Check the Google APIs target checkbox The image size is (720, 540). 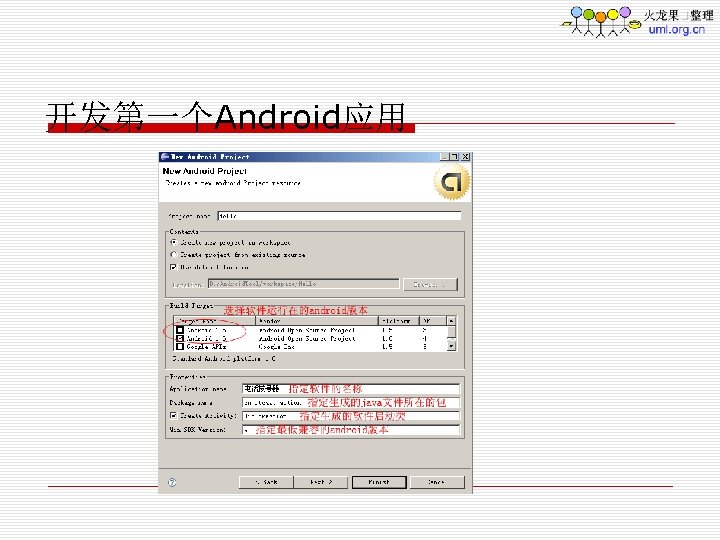click(180, 346)
